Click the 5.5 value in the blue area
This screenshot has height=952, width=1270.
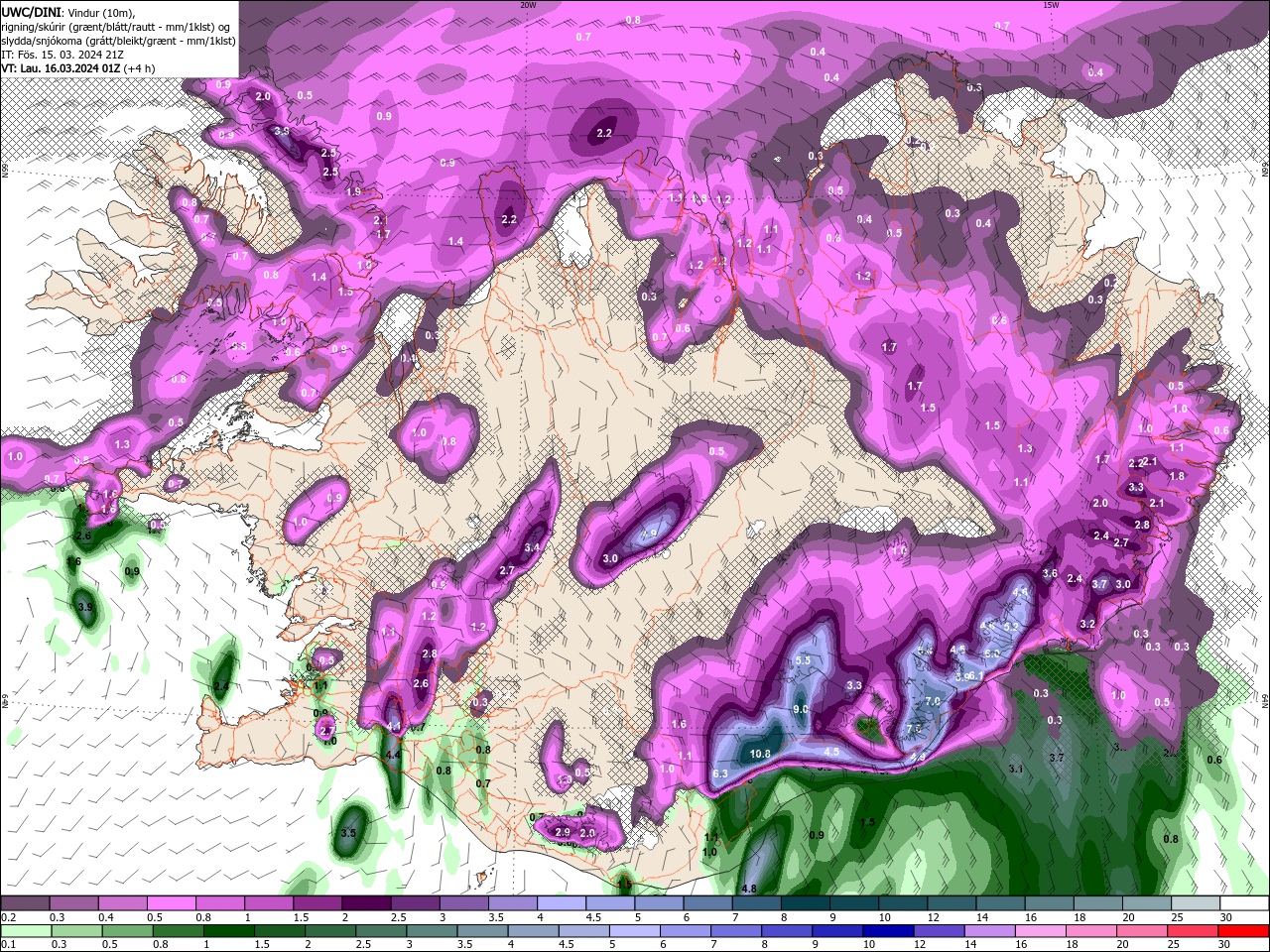pos(804,660)
